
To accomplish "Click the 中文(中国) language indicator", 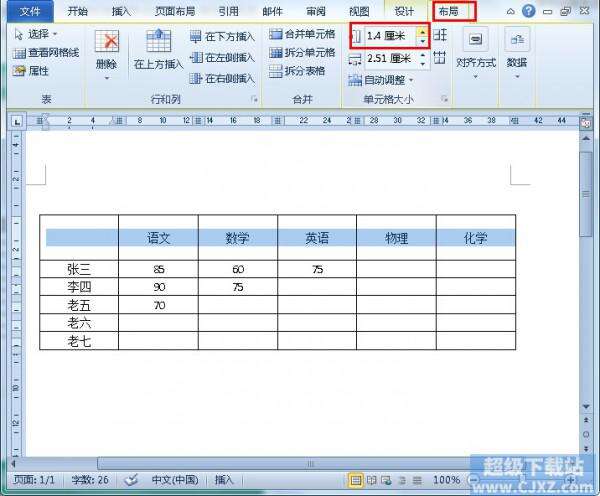I will [x=175, y=480].
